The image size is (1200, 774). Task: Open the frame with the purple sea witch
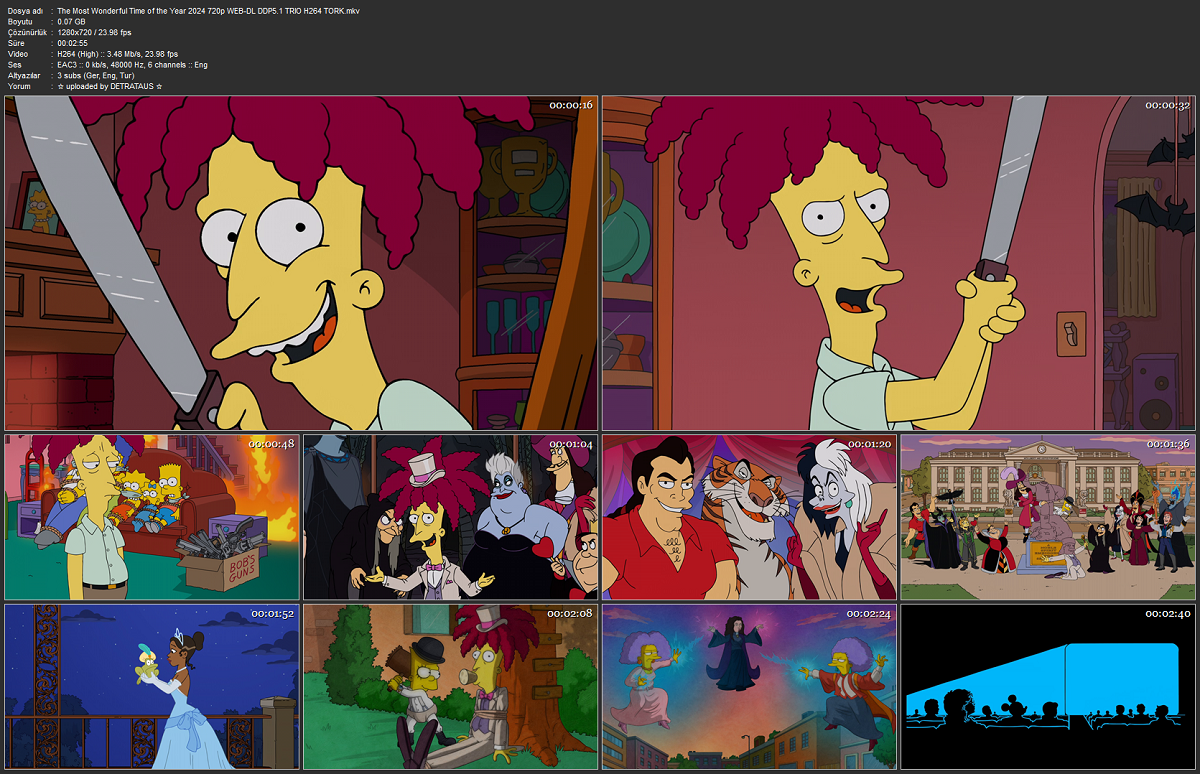(451, 517)
